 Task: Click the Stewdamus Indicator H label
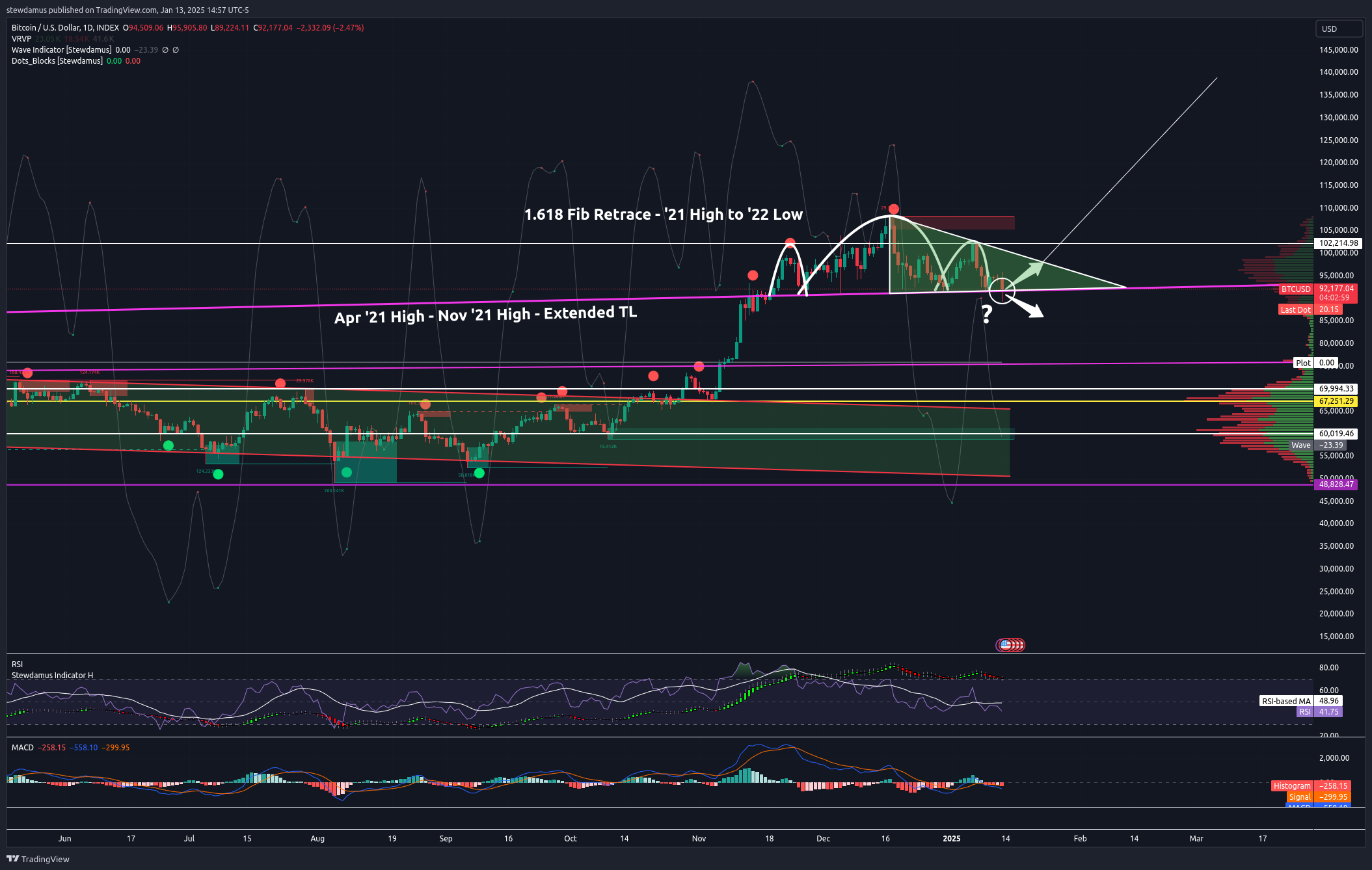point(52,675)
